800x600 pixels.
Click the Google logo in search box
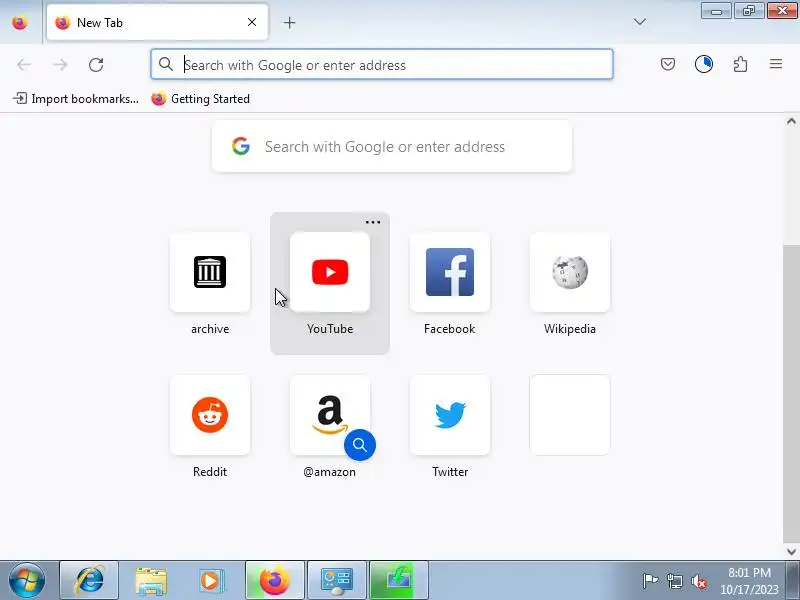pos(241,146)
